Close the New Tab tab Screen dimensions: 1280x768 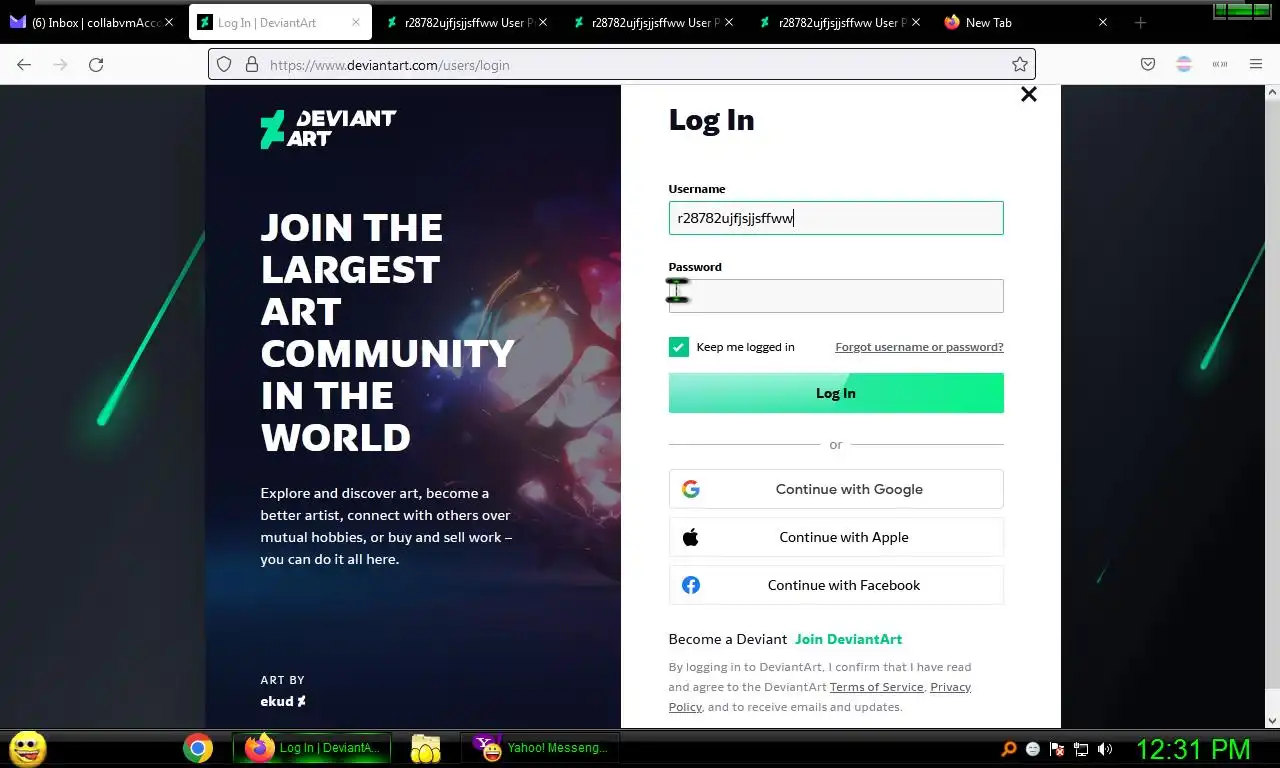pos(1103,22)
